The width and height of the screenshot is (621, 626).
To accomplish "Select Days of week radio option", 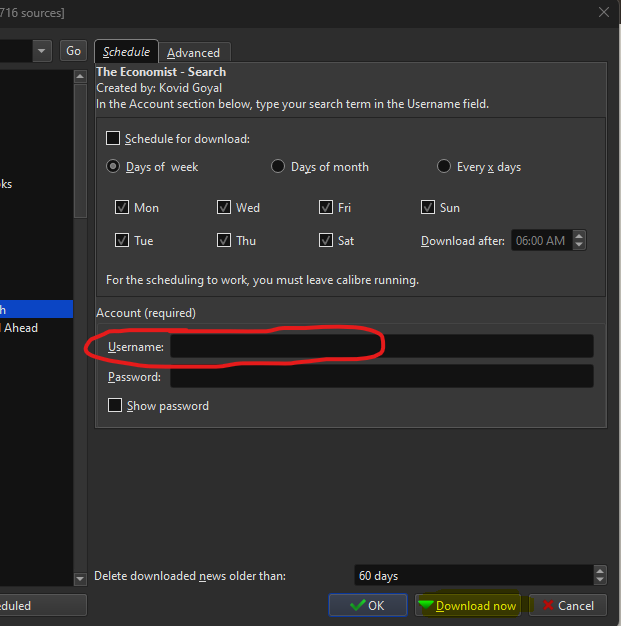I will tap(113, 166).
